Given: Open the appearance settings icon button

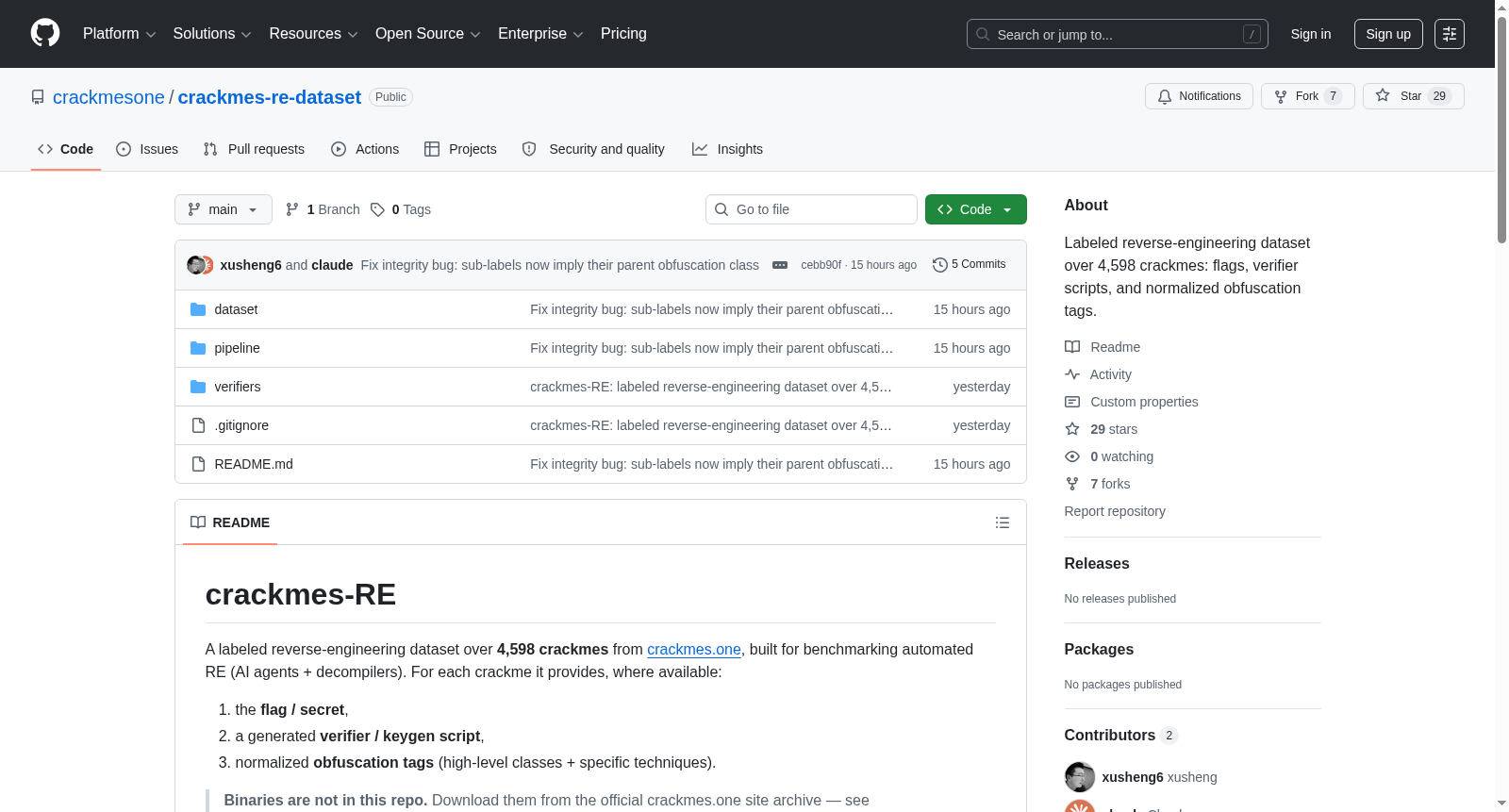Looking at the screenshot, I should [1450, 34].
